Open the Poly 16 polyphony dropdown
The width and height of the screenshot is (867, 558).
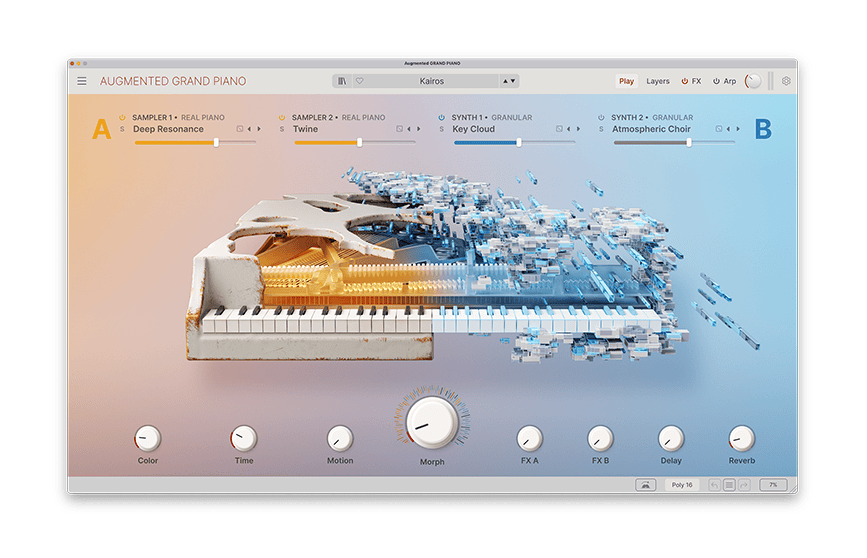pyautogui.click(x=681, y=485)
